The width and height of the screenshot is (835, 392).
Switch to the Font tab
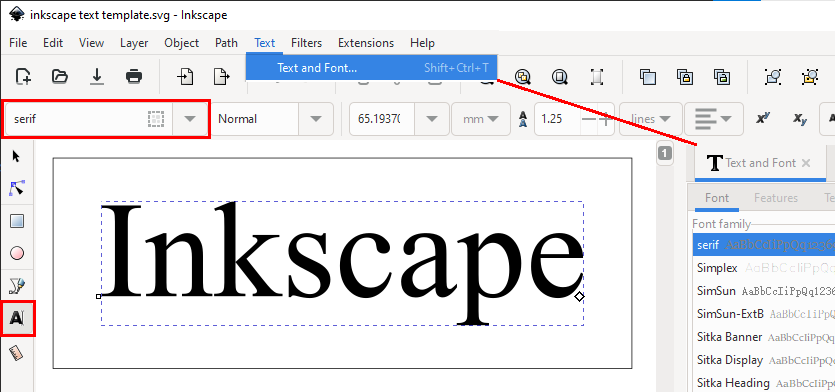point(717,198)
